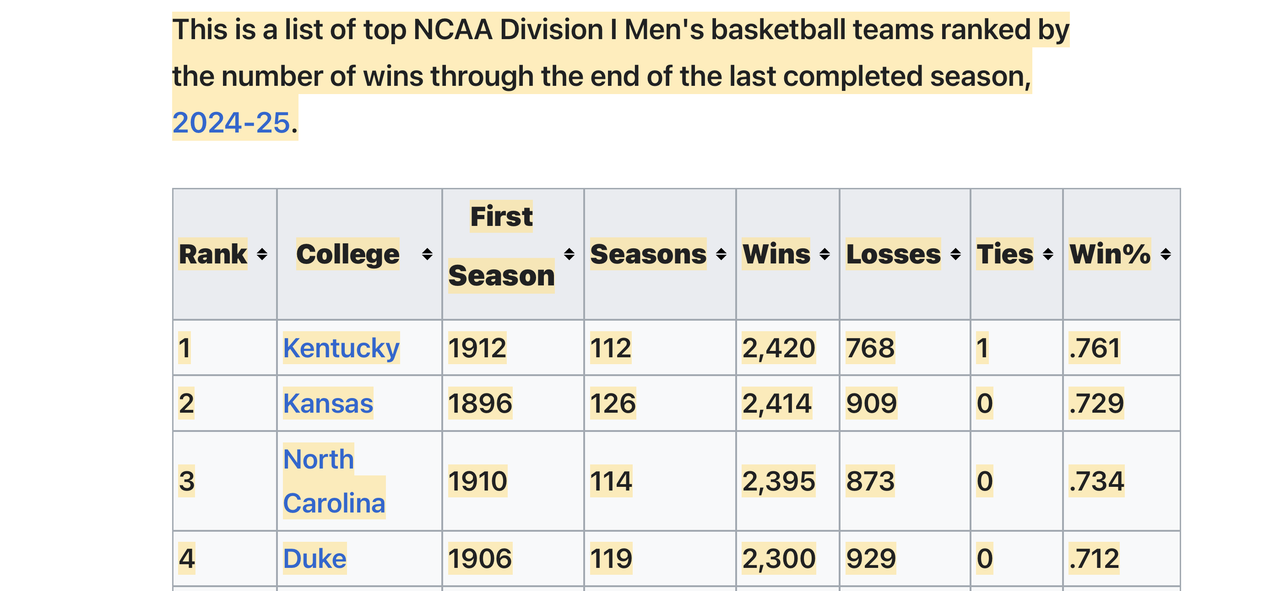1280x591 pixels.
Task: Visit the Duke team page
Action: (x=314, y=558)
